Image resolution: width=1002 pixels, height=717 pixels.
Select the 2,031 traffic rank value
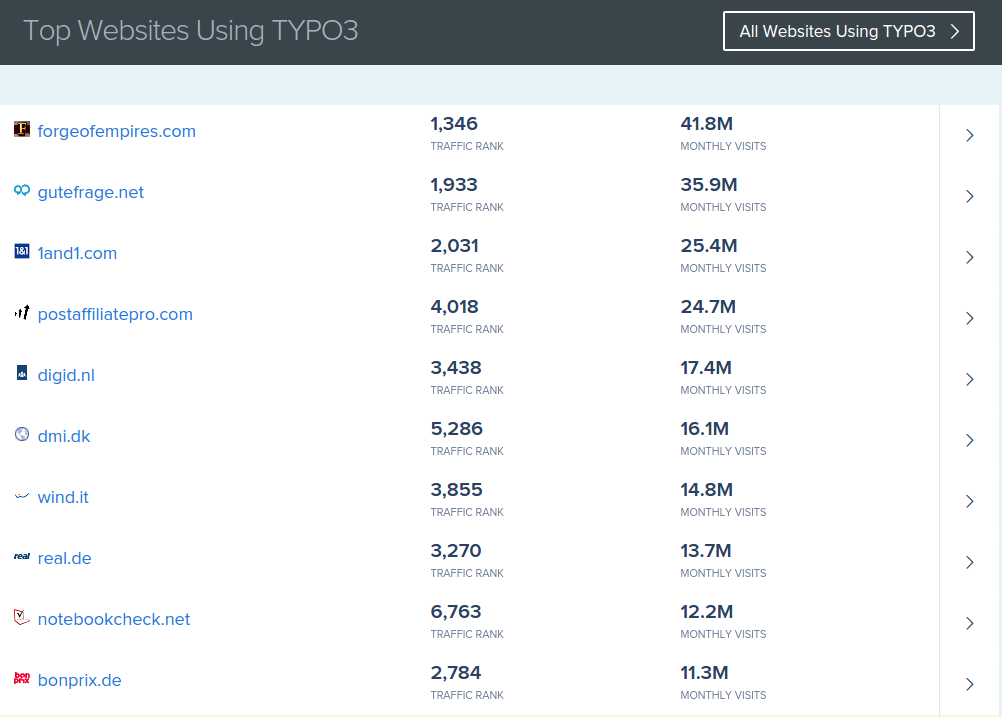[454, 246]
